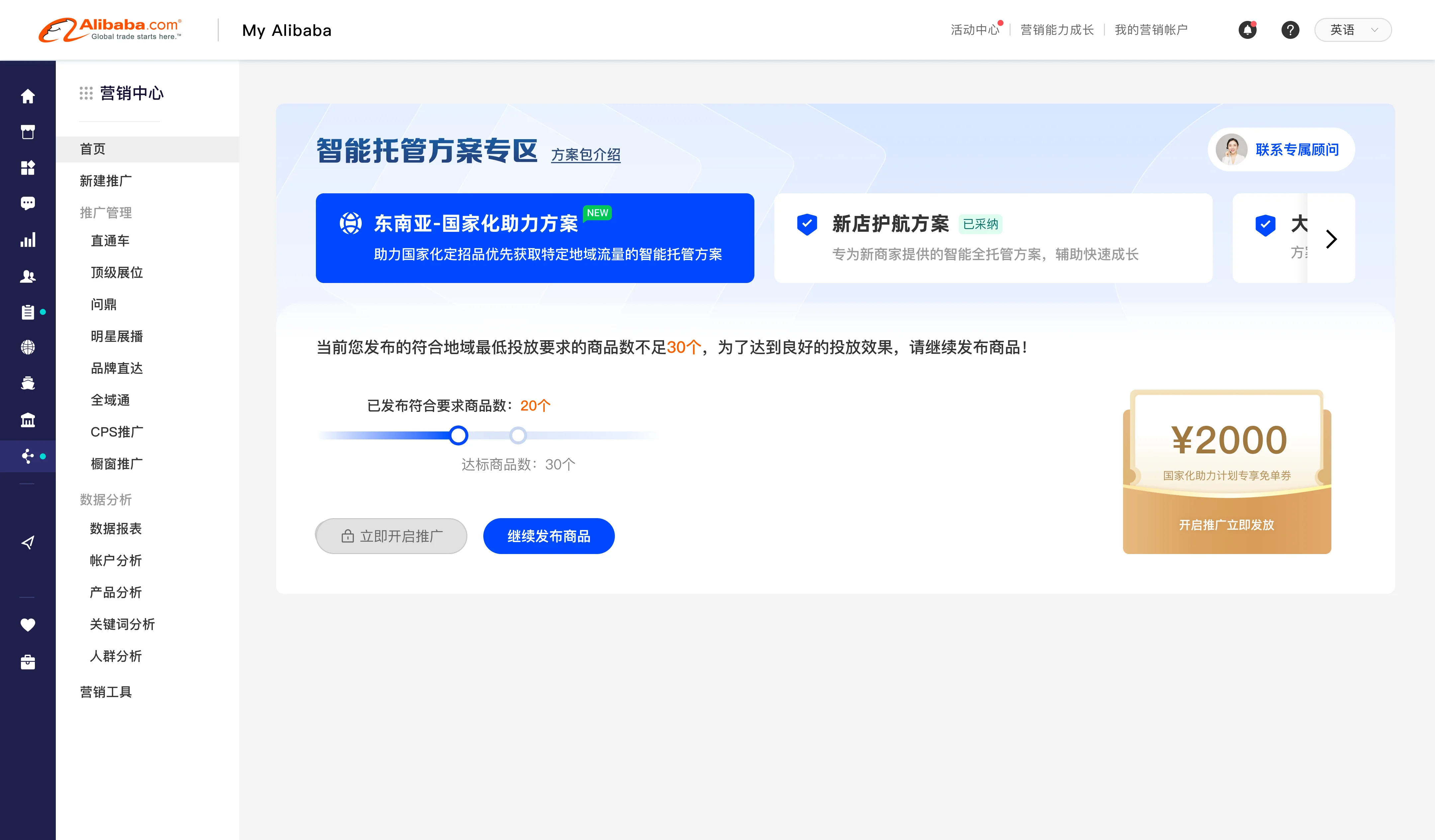This screenshot has width=1435, height=840.
Task: Click the home icon in dark sidebar
Action: coord(27,96)
